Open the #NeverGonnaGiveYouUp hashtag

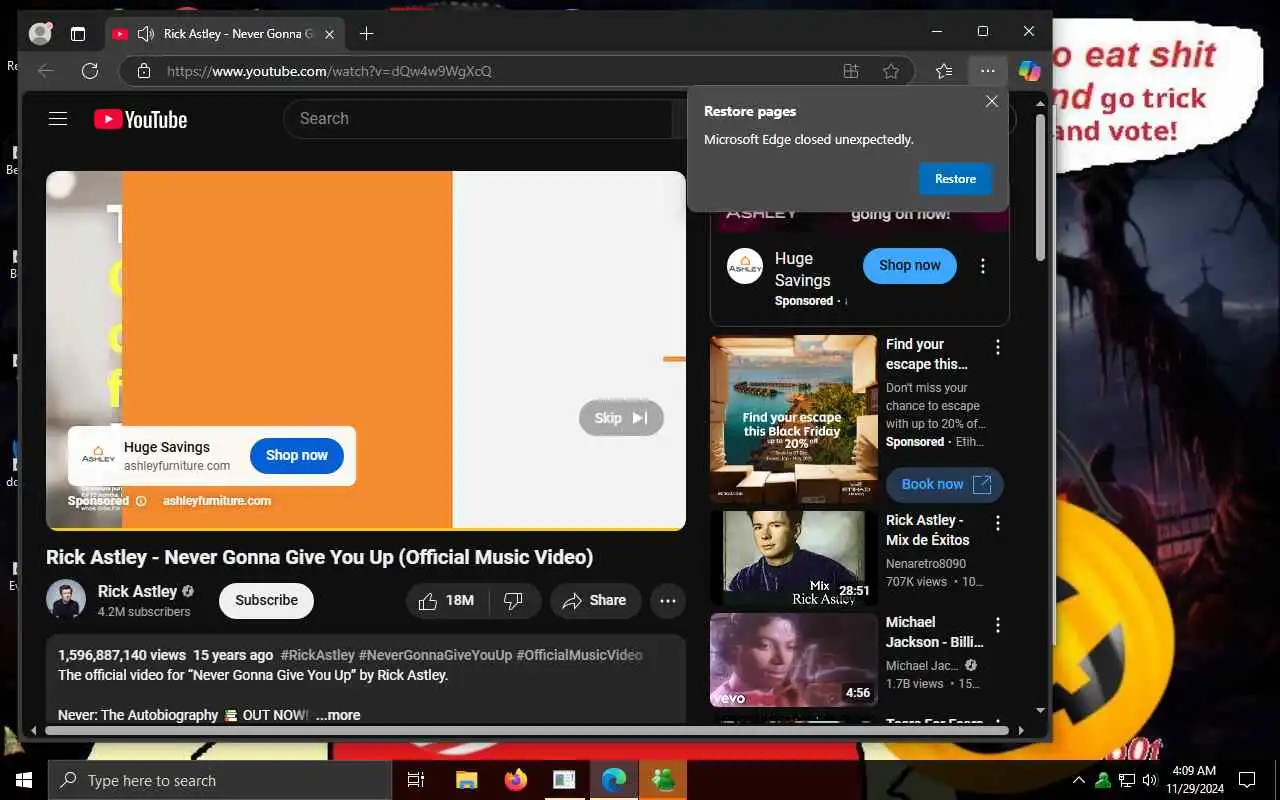435,655
